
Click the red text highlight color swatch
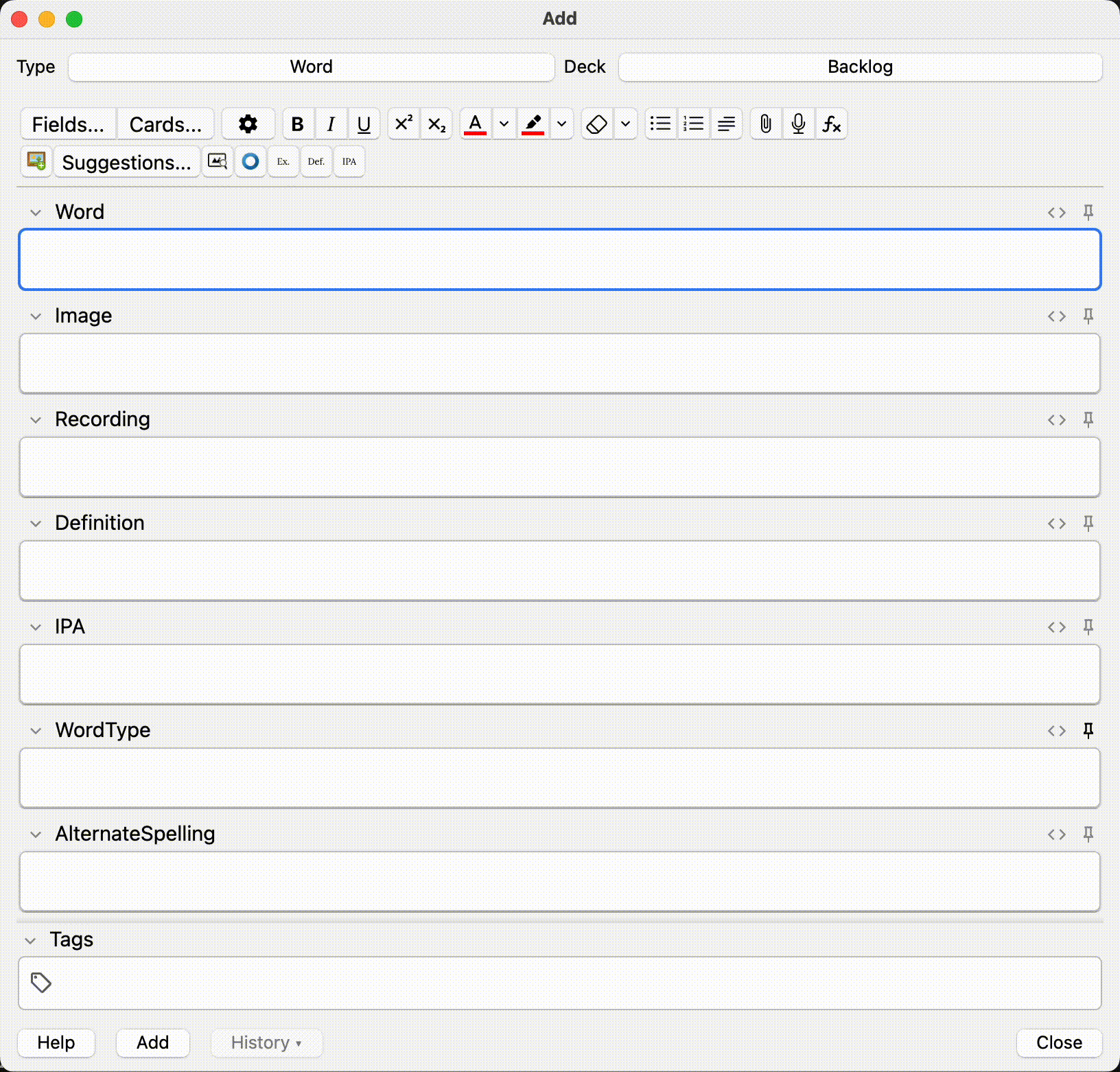point(533,124)
